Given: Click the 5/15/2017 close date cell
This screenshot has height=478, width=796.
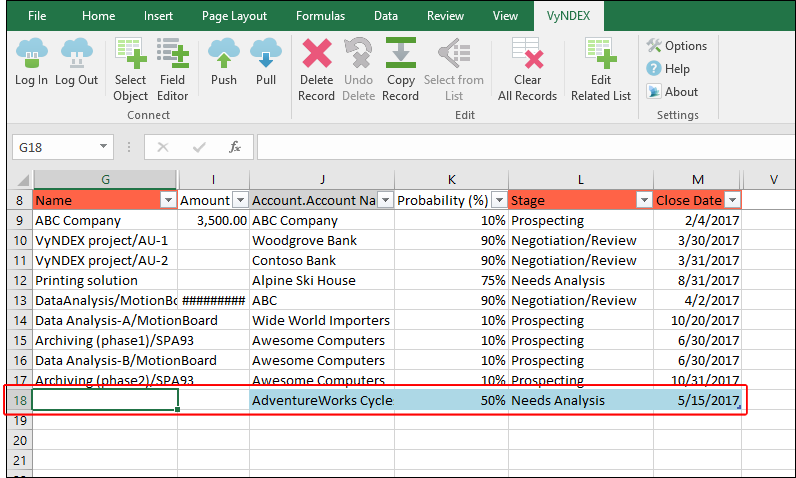Looking at the screenshot, I should pos(698,400).
